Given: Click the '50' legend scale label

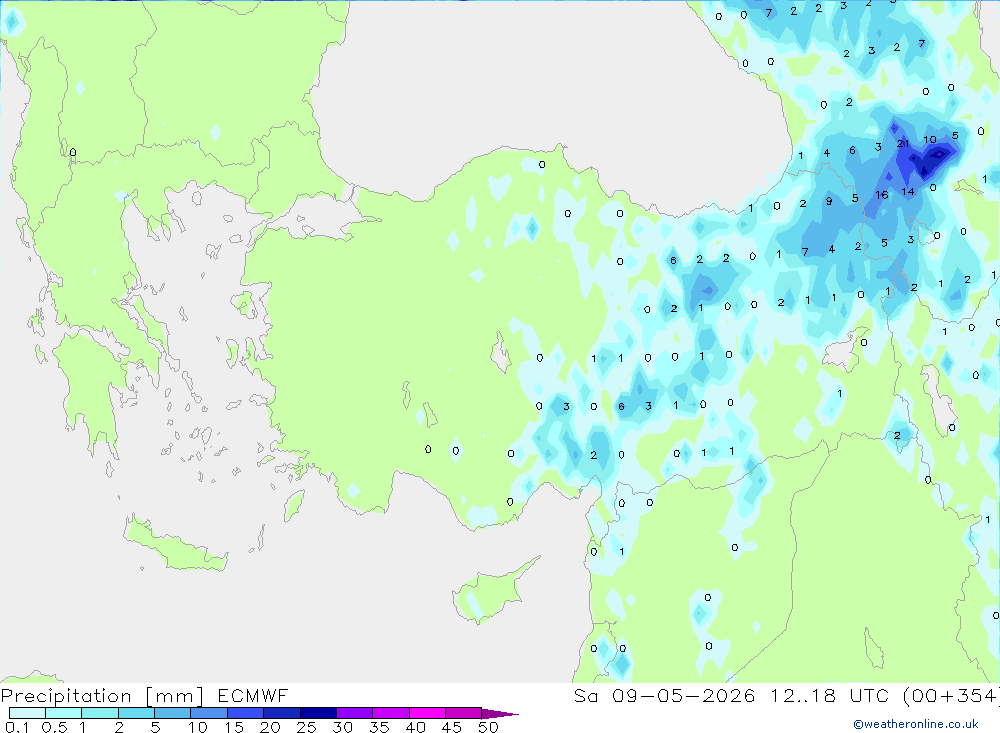Looking at the screenshot, I should pos(488,727).
